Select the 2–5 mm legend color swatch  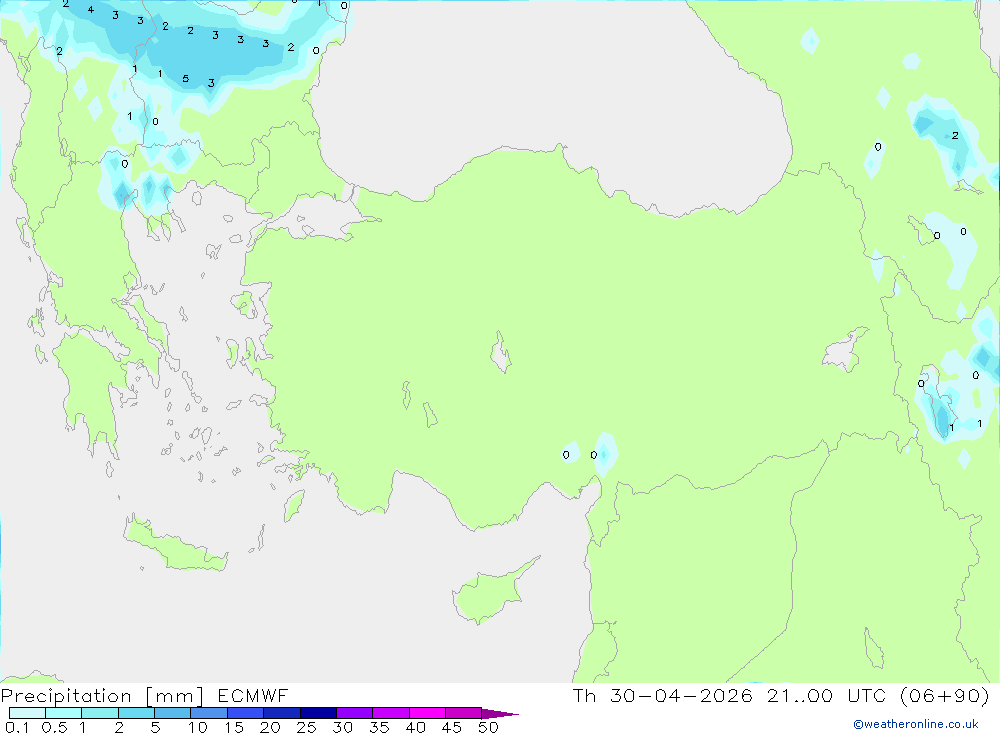[x=136, y=713]
